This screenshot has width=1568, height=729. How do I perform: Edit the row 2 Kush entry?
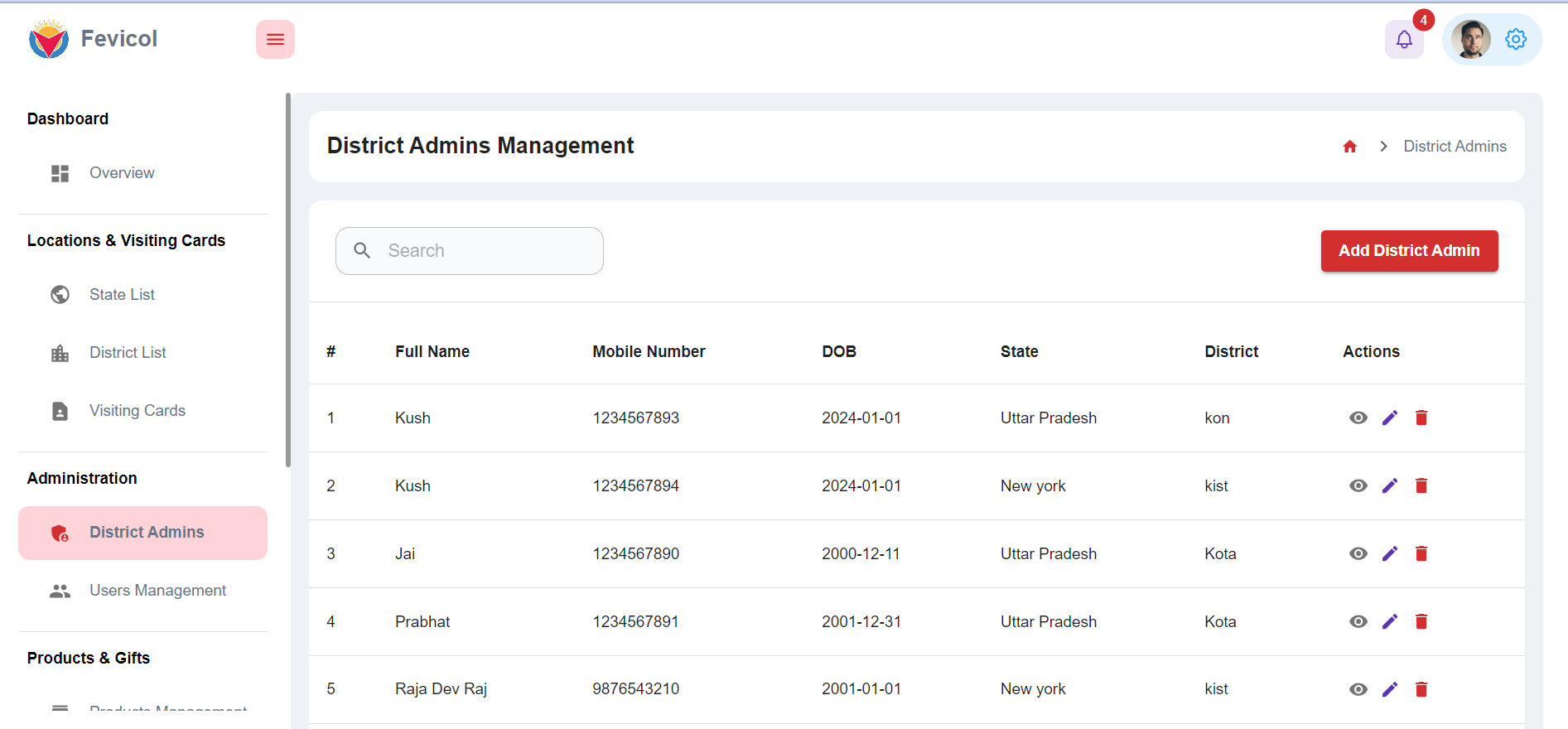tap(1390, 486)
